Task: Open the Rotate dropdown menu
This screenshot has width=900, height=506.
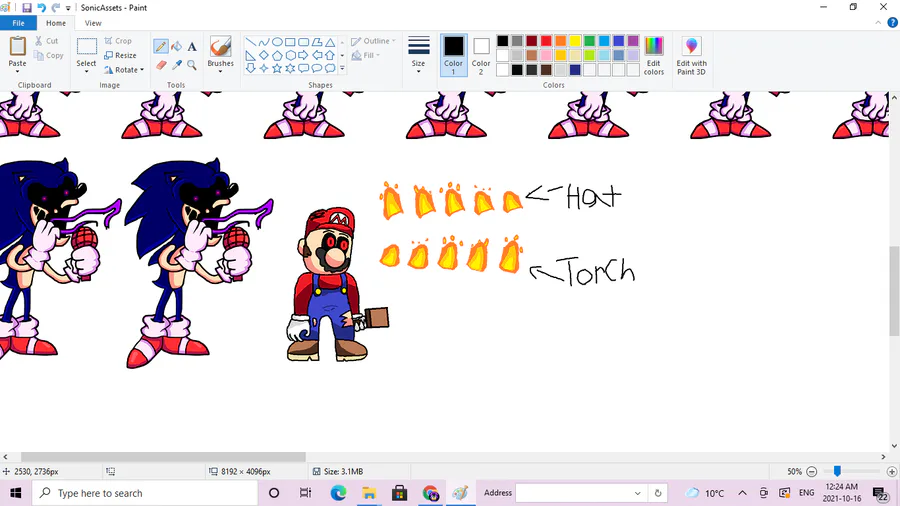Action: 124,70
